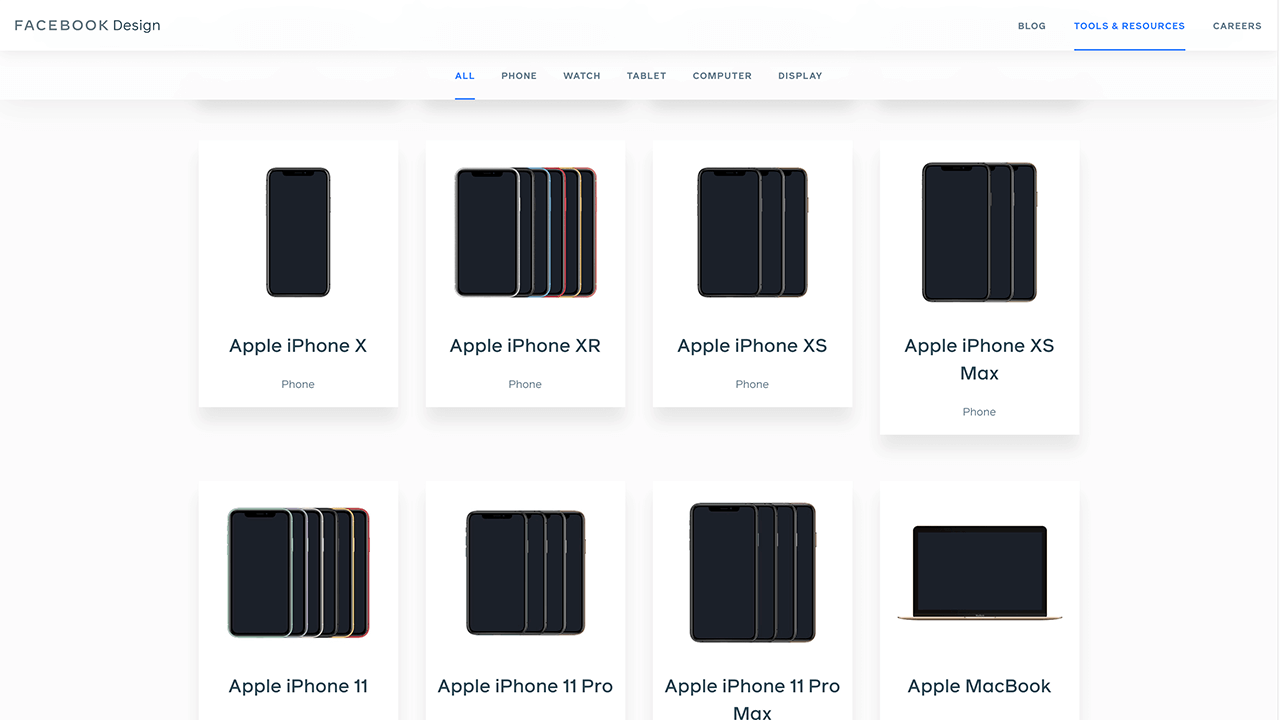1280x720 pixels.
Task: Filter devices by Watch
Action: [582, 76]
